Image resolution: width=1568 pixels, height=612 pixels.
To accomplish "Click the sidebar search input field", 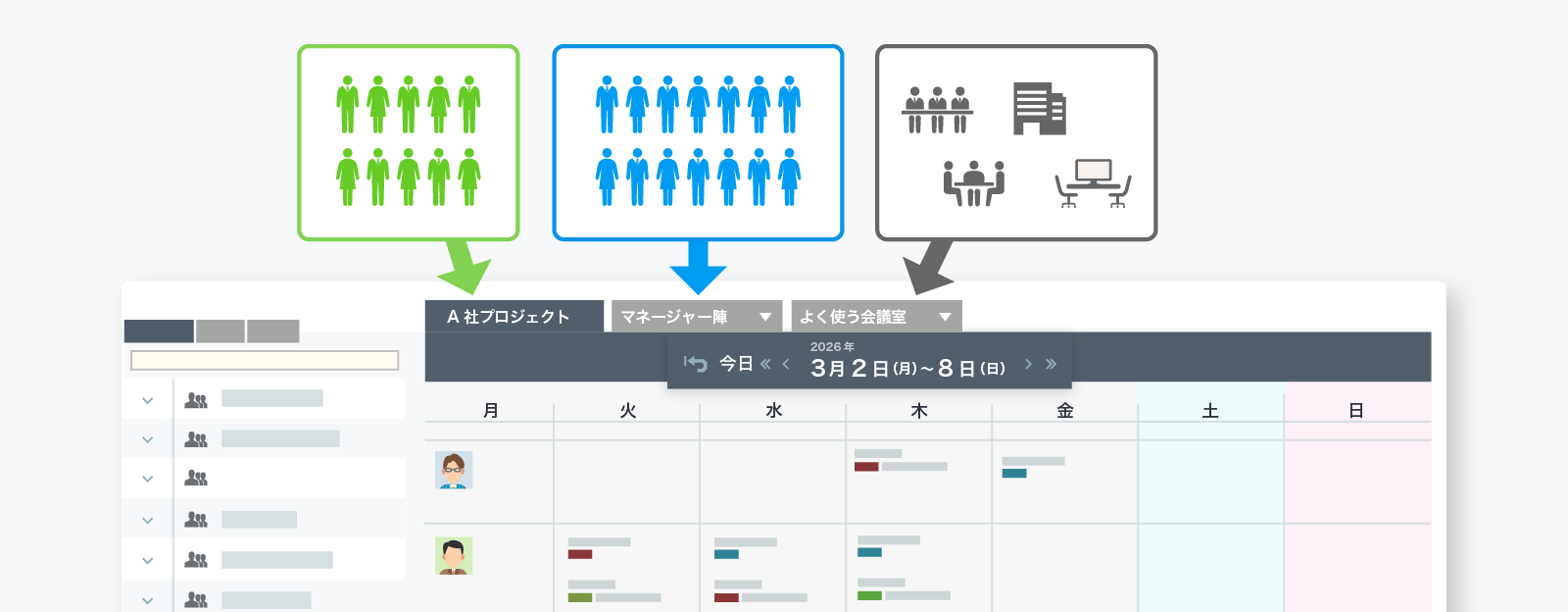I will pos(265,361).
